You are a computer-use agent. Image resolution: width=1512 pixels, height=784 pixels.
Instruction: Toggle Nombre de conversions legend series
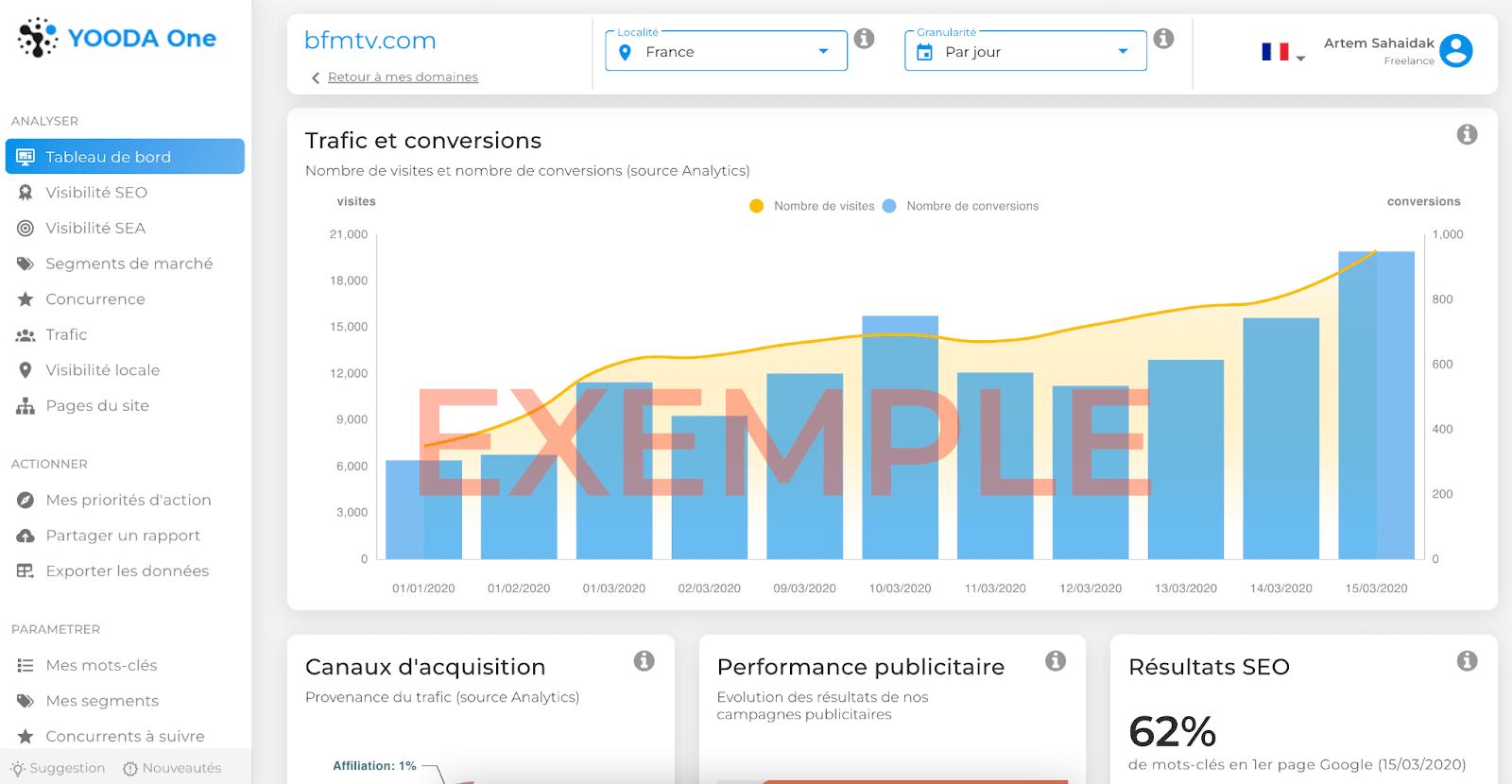point(960,206)
